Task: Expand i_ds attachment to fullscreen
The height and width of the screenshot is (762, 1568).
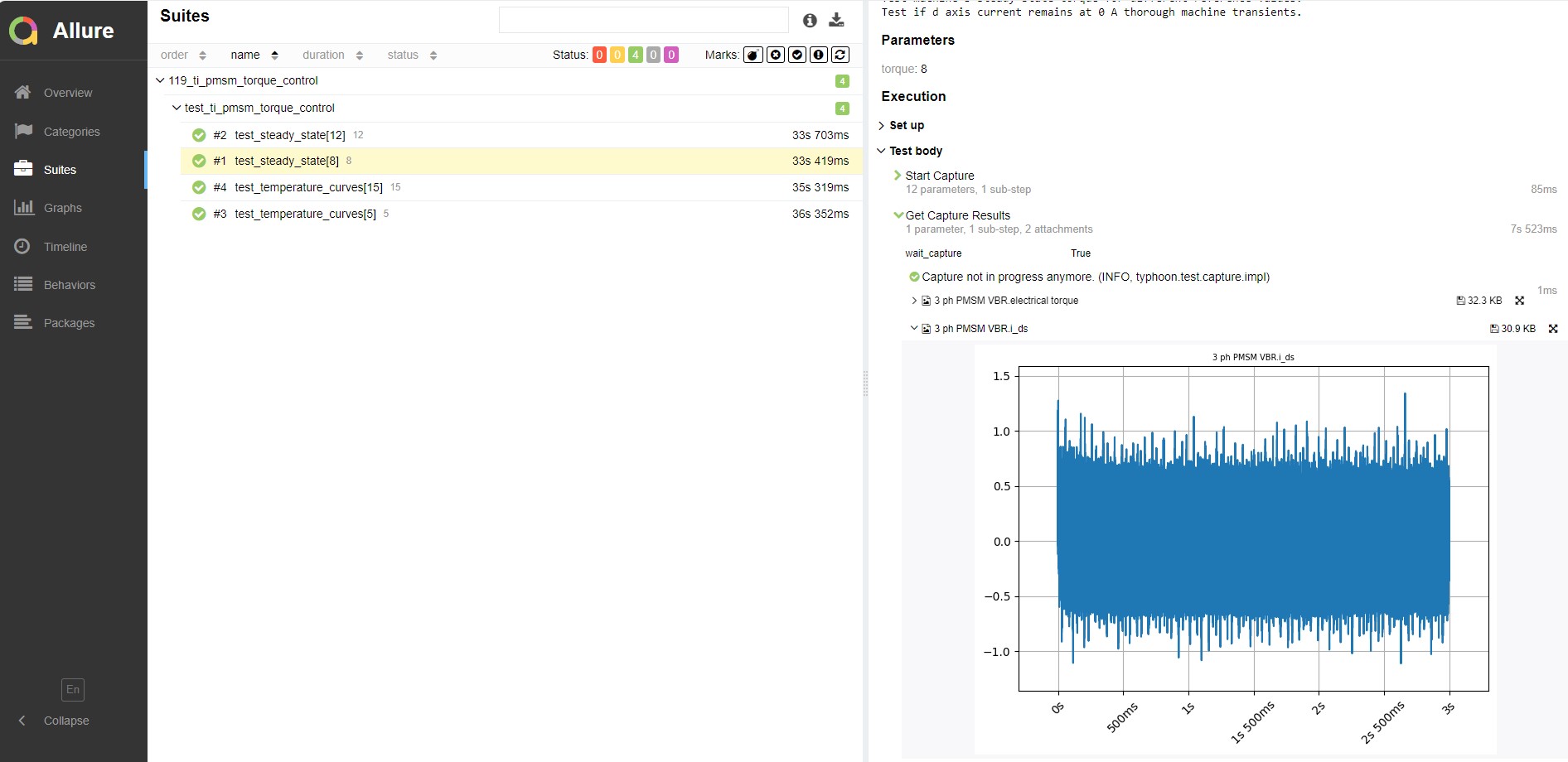Action: [x=1552, y=329]
